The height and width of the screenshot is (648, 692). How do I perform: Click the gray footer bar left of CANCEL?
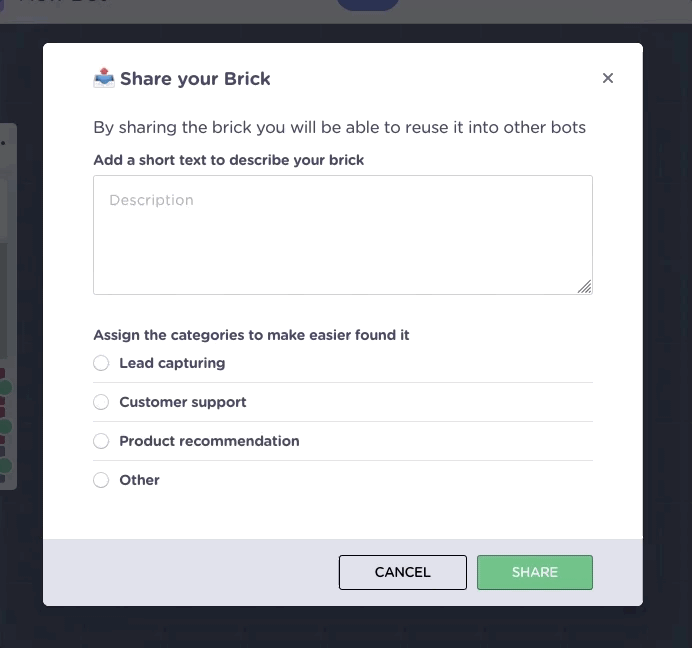pyautogui.click(x=191, y=572)
